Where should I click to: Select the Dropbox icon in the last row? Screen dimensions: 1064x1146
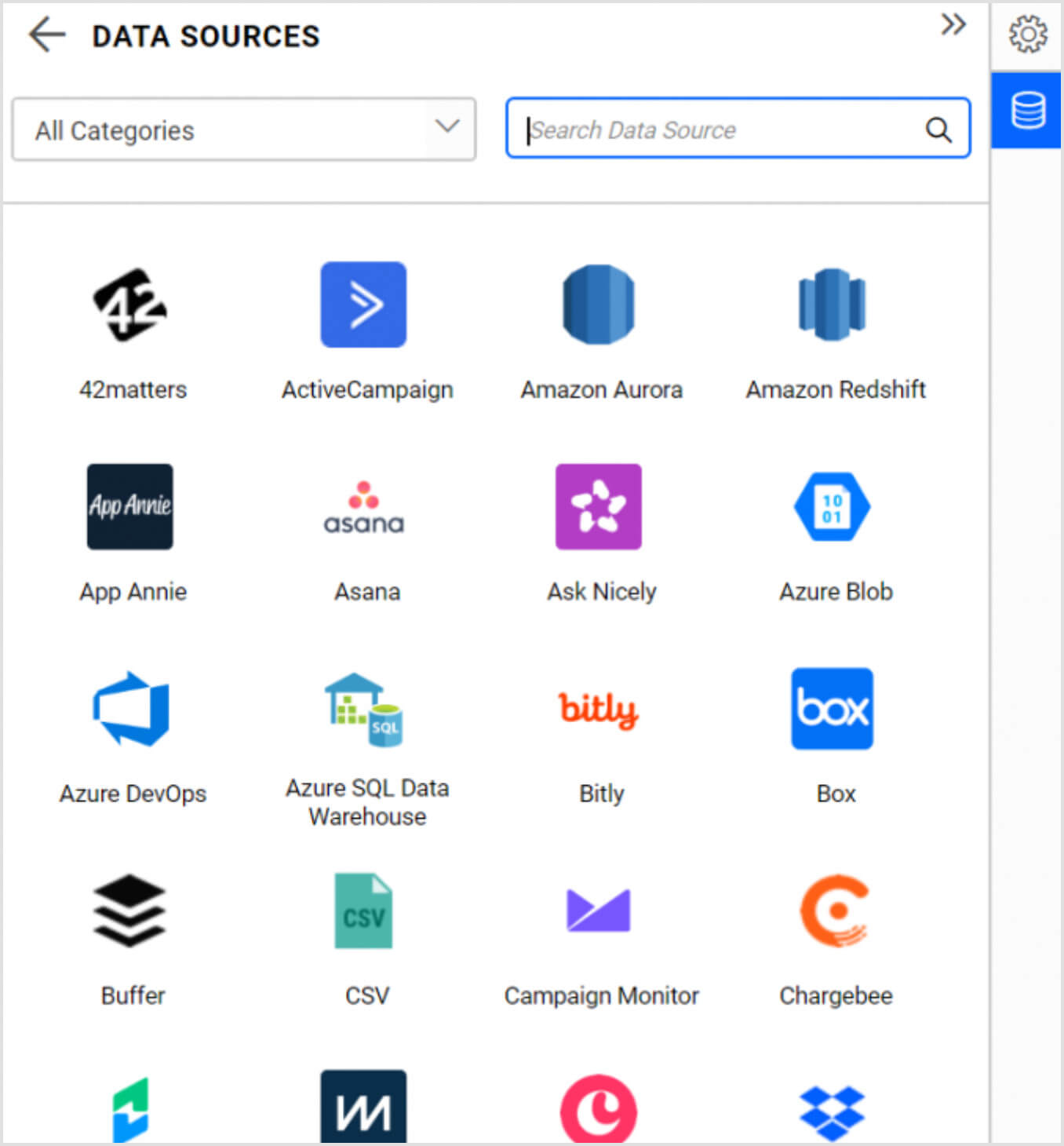click(832, 1112)
